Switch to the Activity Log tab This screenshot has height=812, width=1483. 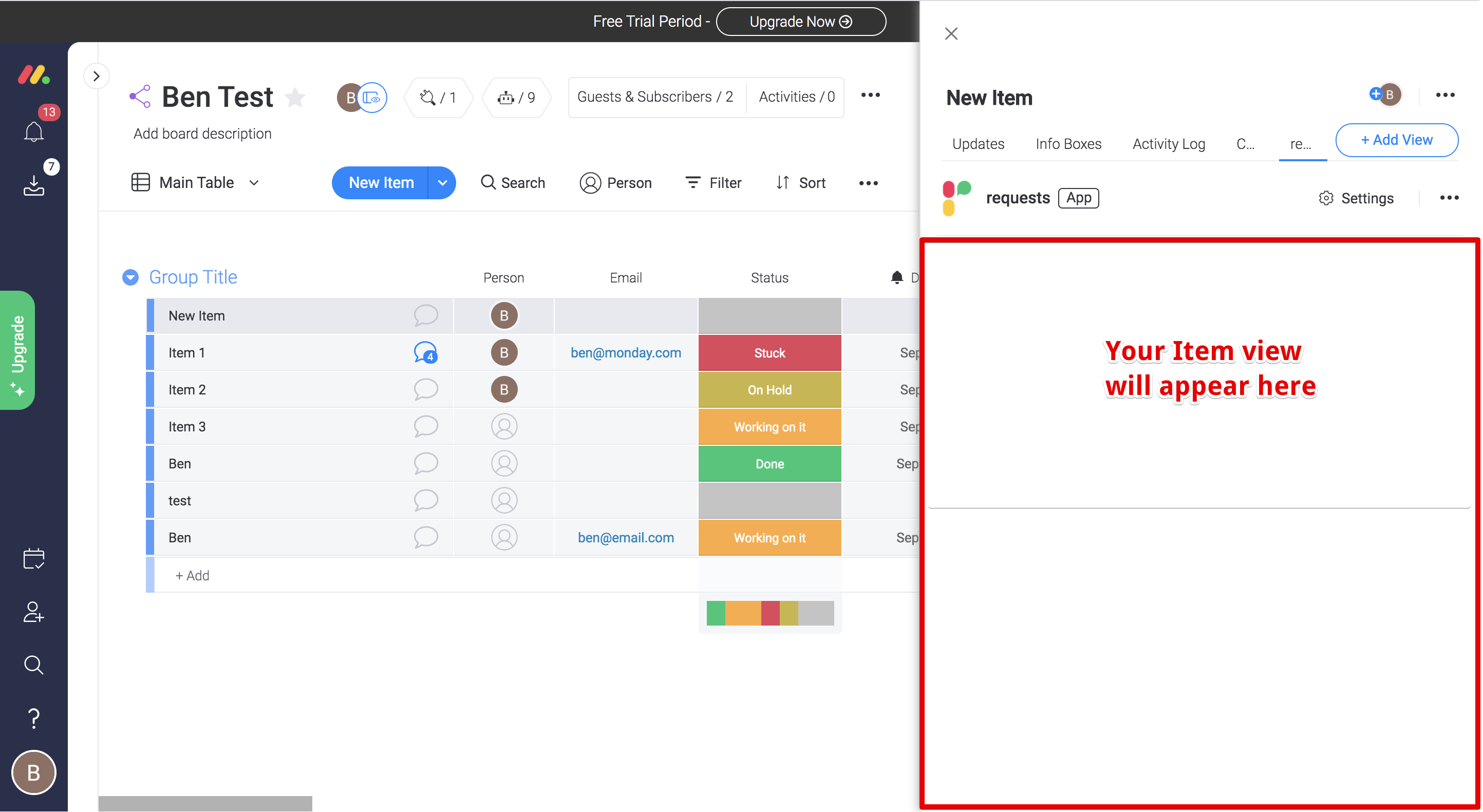tap(1169, 144)
